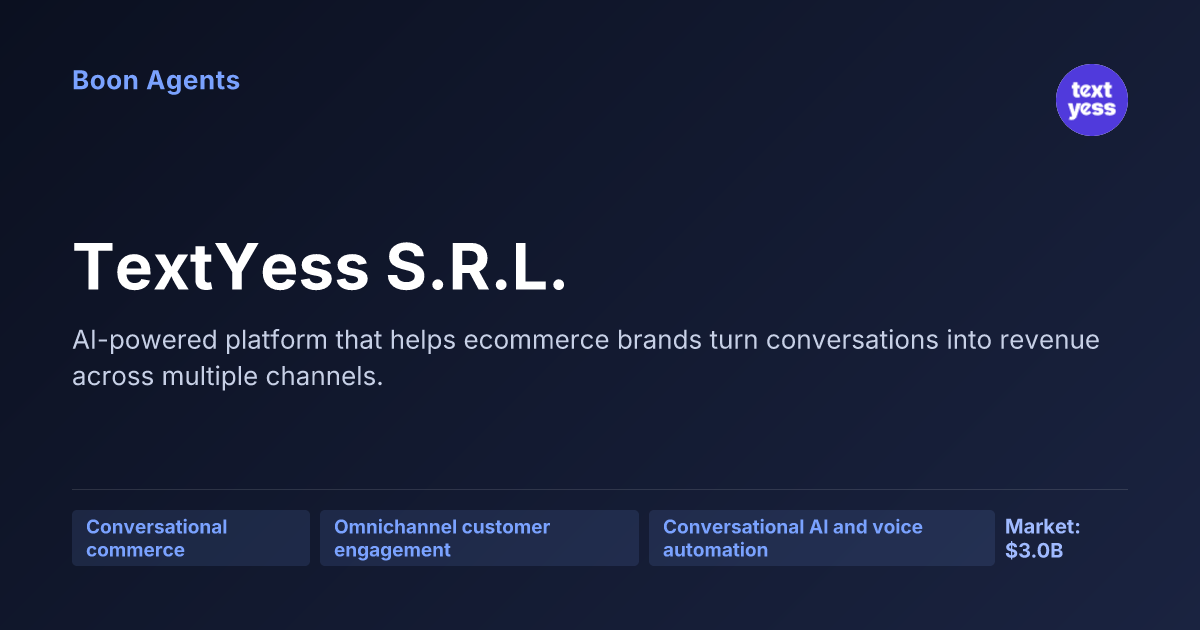Click the AI-powered platform description text
This screenshot has height=630, width=1200.
point(586,358)
